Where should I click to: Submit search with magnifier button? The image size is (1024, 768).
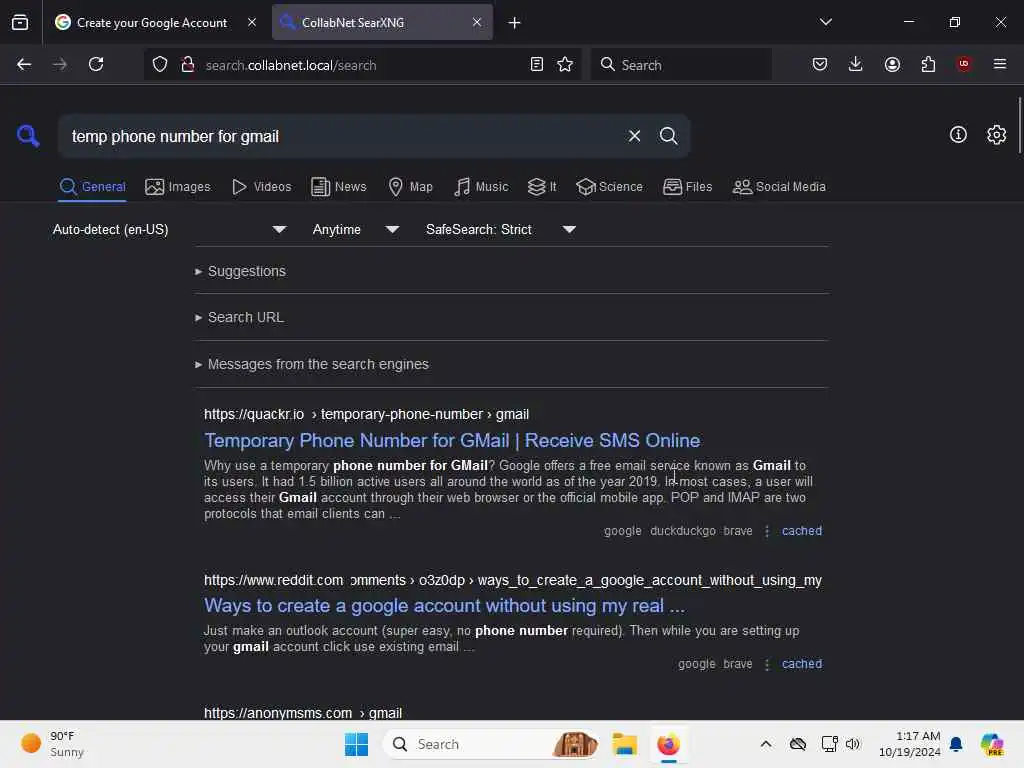pyautogui.click(x=668, y=136)
